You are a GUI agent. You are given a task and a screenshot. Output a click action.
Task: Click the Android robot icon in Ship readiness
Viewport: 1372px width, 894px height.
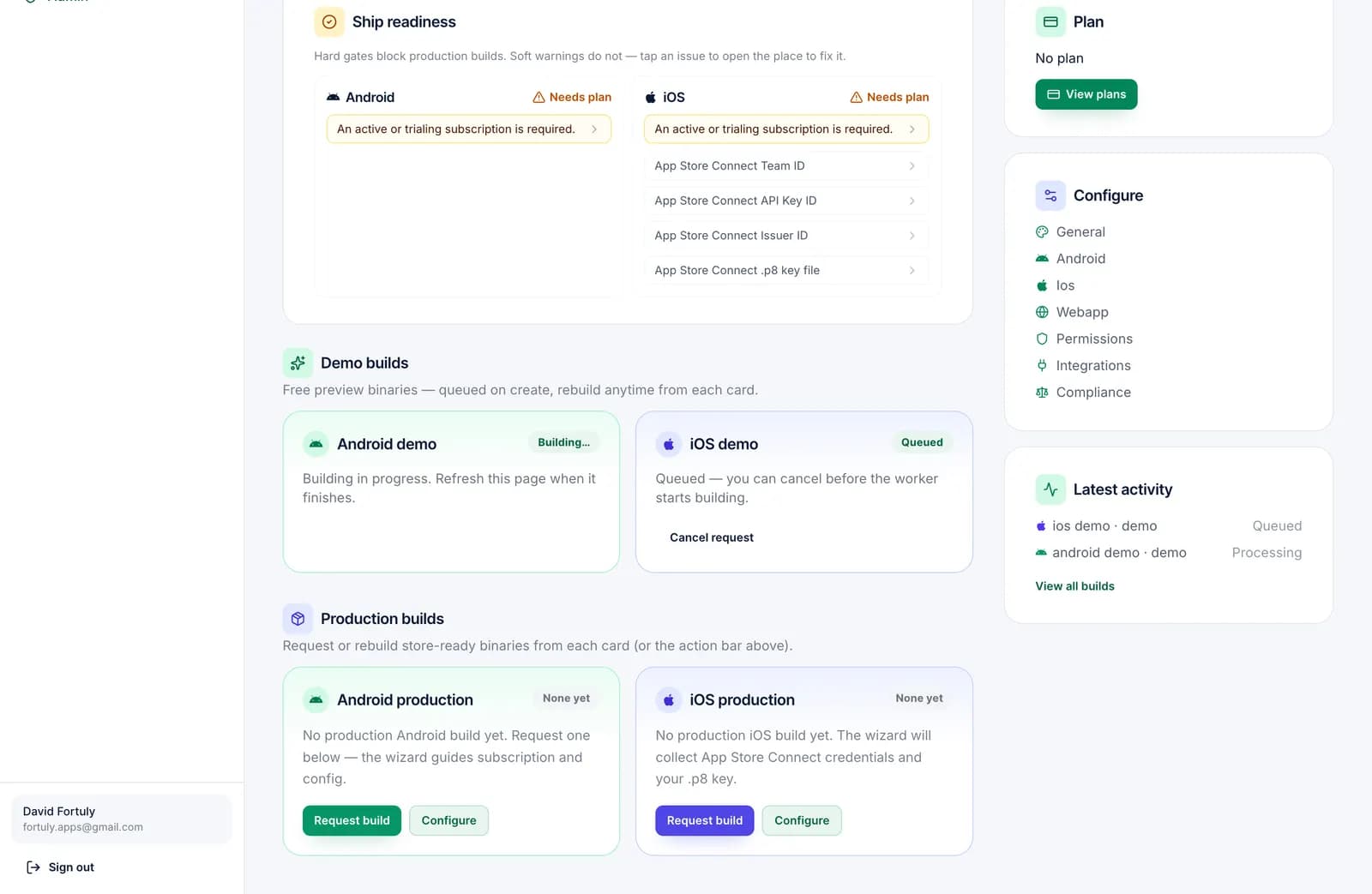click(x=333, y=98)
